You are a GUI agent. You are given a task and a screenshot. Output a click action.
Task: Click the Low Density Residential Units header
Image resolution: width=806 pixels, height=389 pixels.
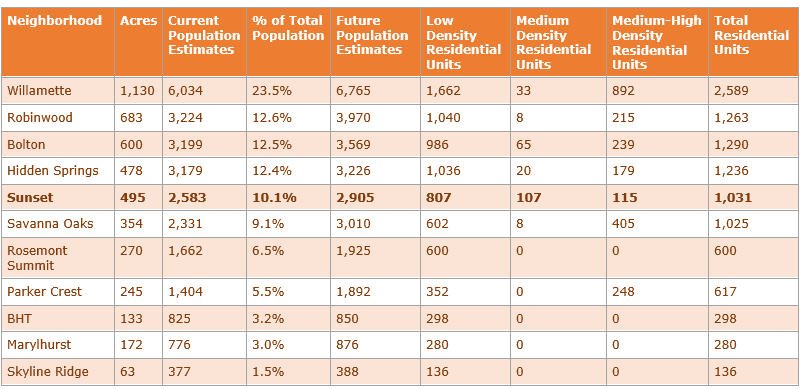click(465, 42)
